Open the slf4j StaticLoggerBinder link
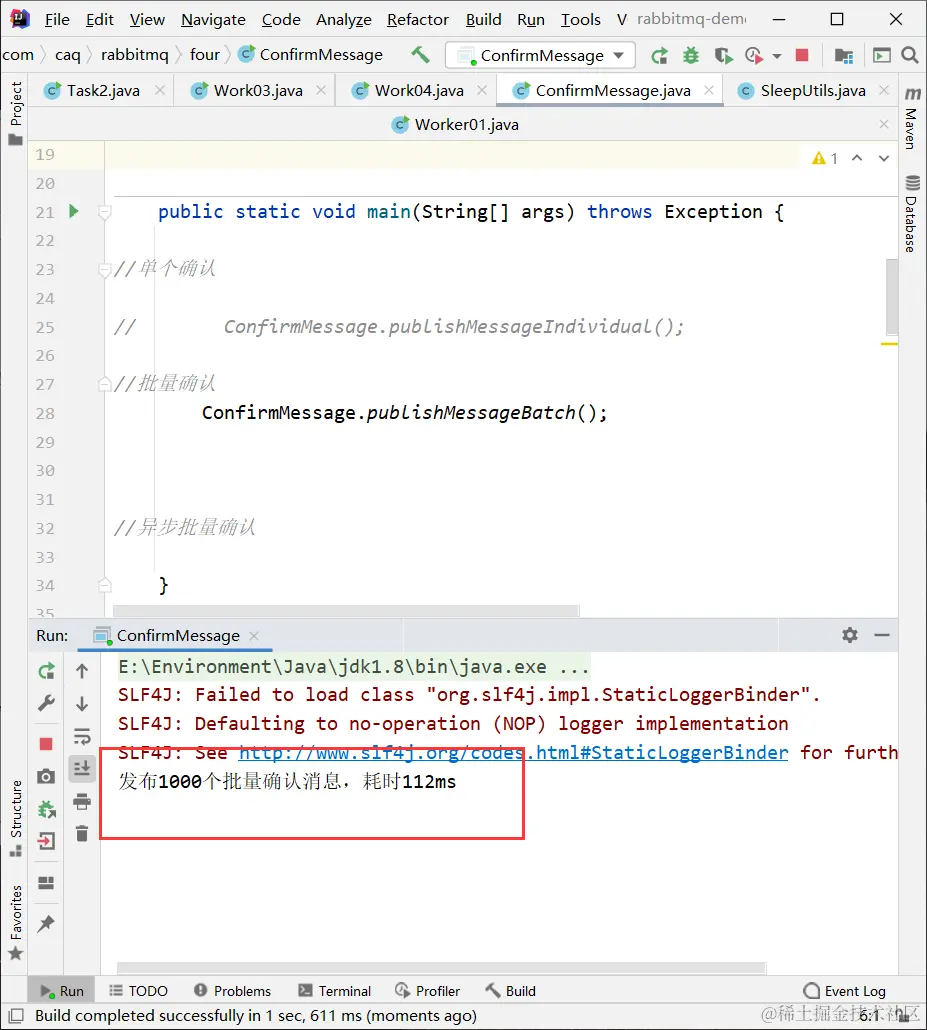Image resolution: width=927 pixels, height=1030 pixels. (513, 752)
